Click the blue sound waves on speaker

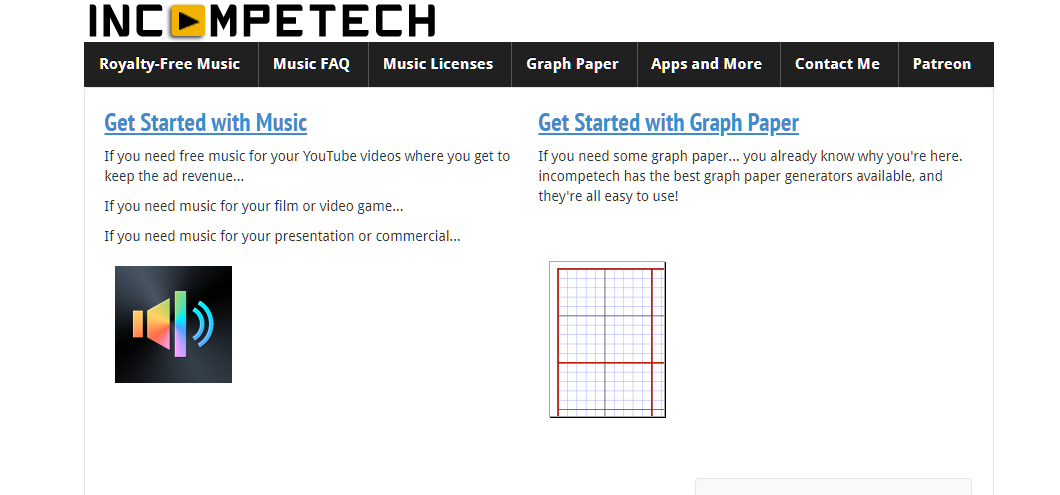pyautogui.click(x=203, y=324)
